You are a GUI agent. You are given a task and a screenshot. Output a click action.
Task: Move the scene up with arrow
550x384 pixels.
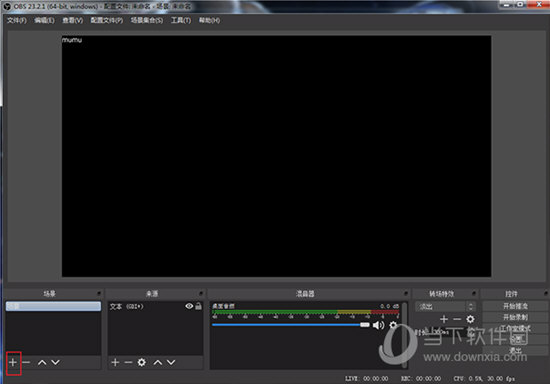(42, 362)
